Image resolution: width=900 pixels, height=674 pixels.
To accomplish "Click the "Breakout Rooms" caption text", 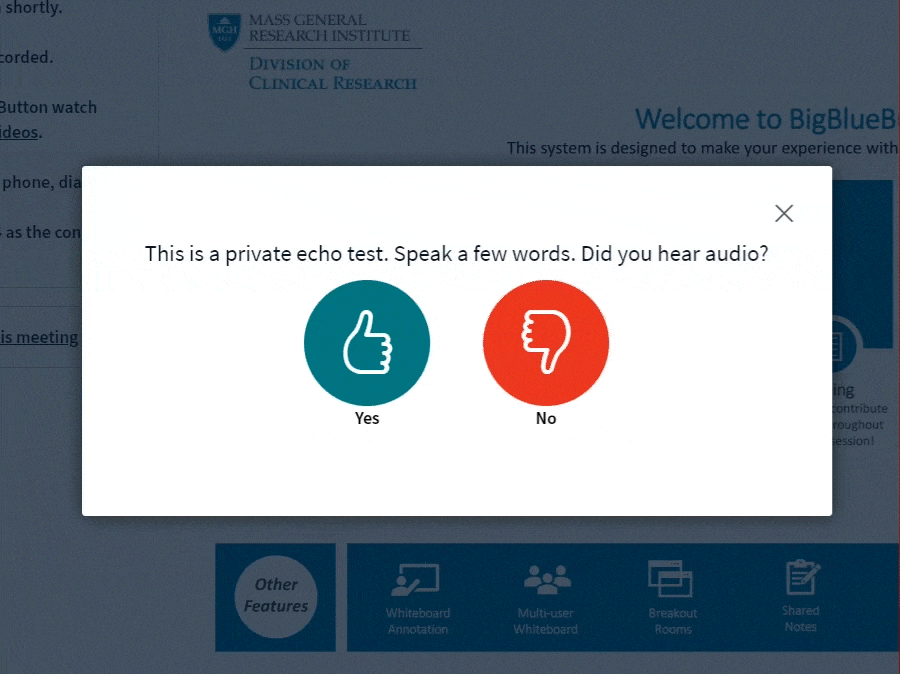I will click(673, 621).
